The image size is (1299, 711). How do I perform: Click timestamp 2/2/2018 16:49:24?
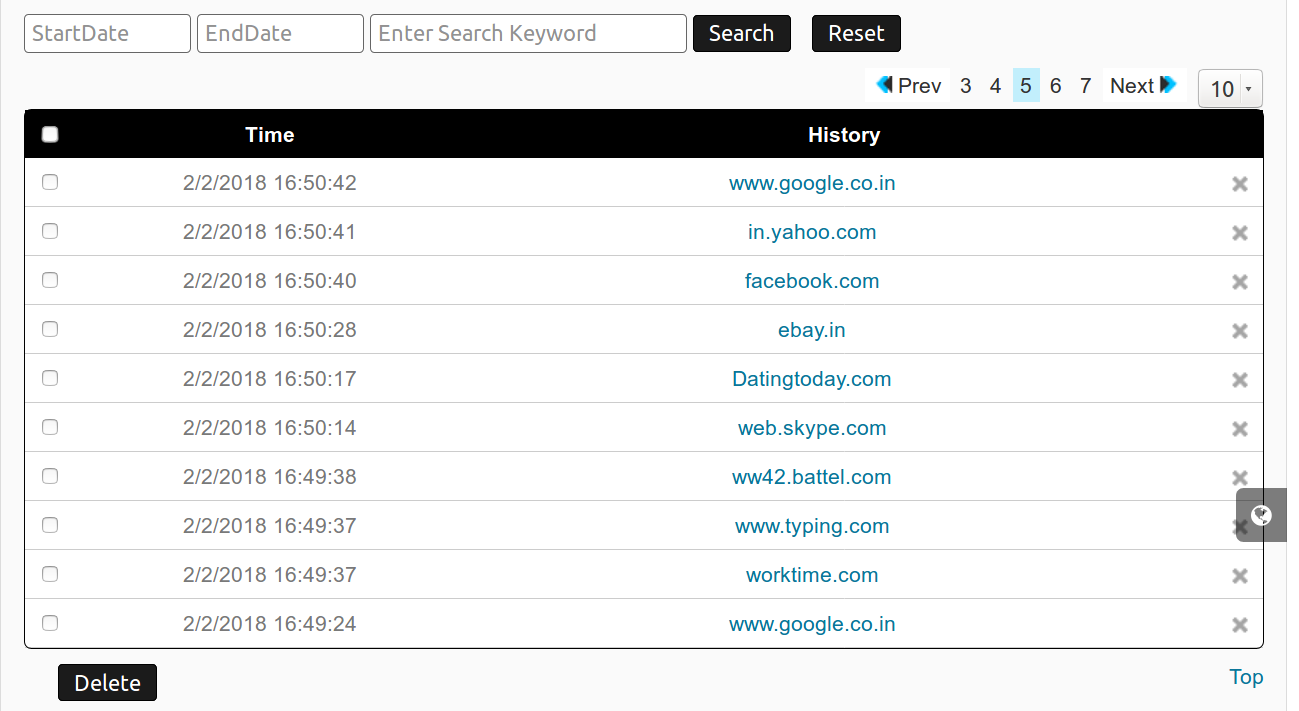[270, 624]
